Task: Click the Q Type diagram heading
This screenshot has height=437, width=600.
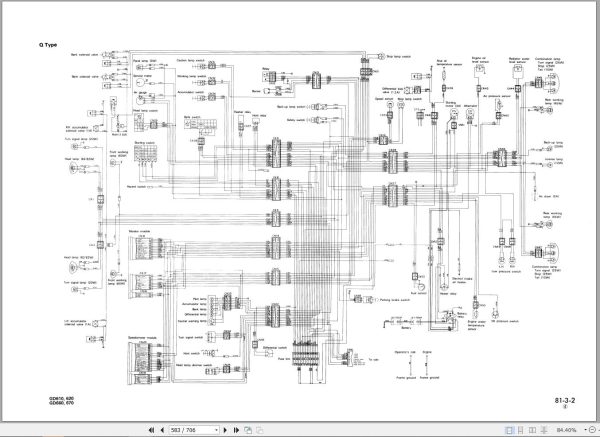Action: [x=48, y=45]
